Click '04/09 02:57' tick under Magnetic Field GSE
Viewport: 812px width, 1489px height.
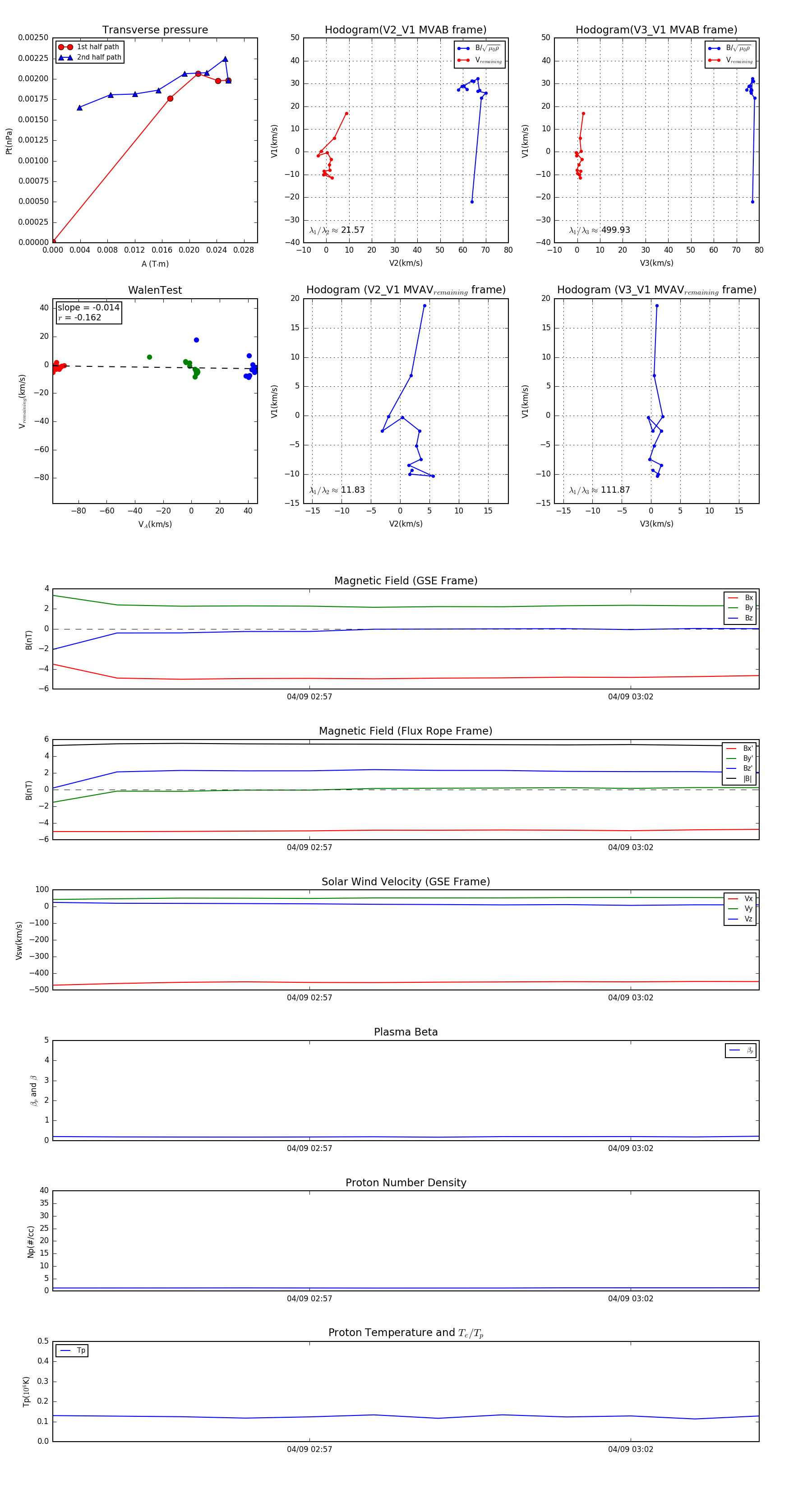(x=309, y=697)
